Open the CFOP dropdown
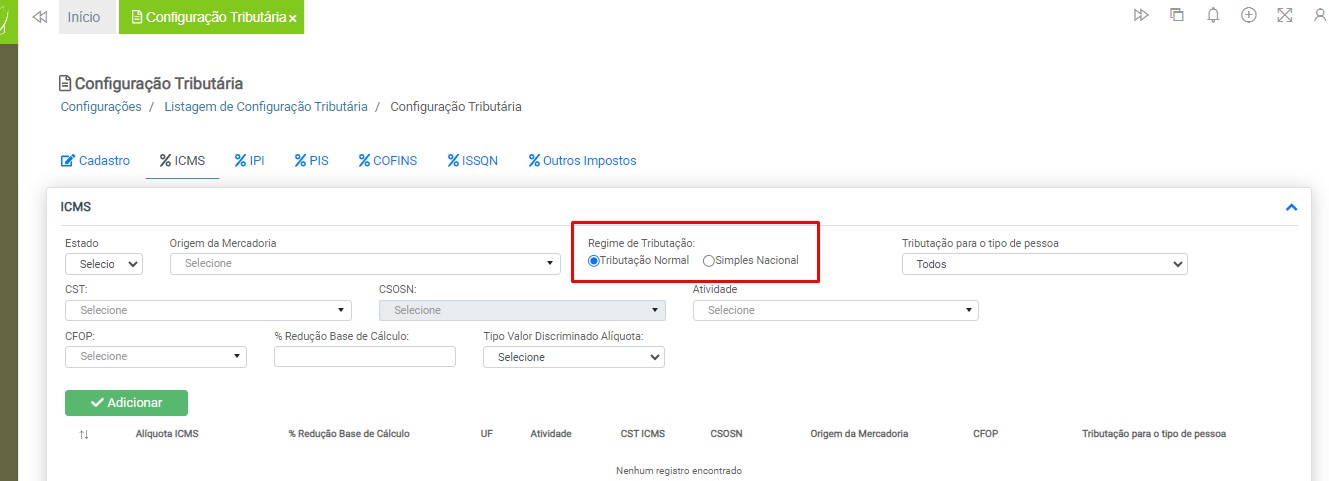 click(155, 357)
